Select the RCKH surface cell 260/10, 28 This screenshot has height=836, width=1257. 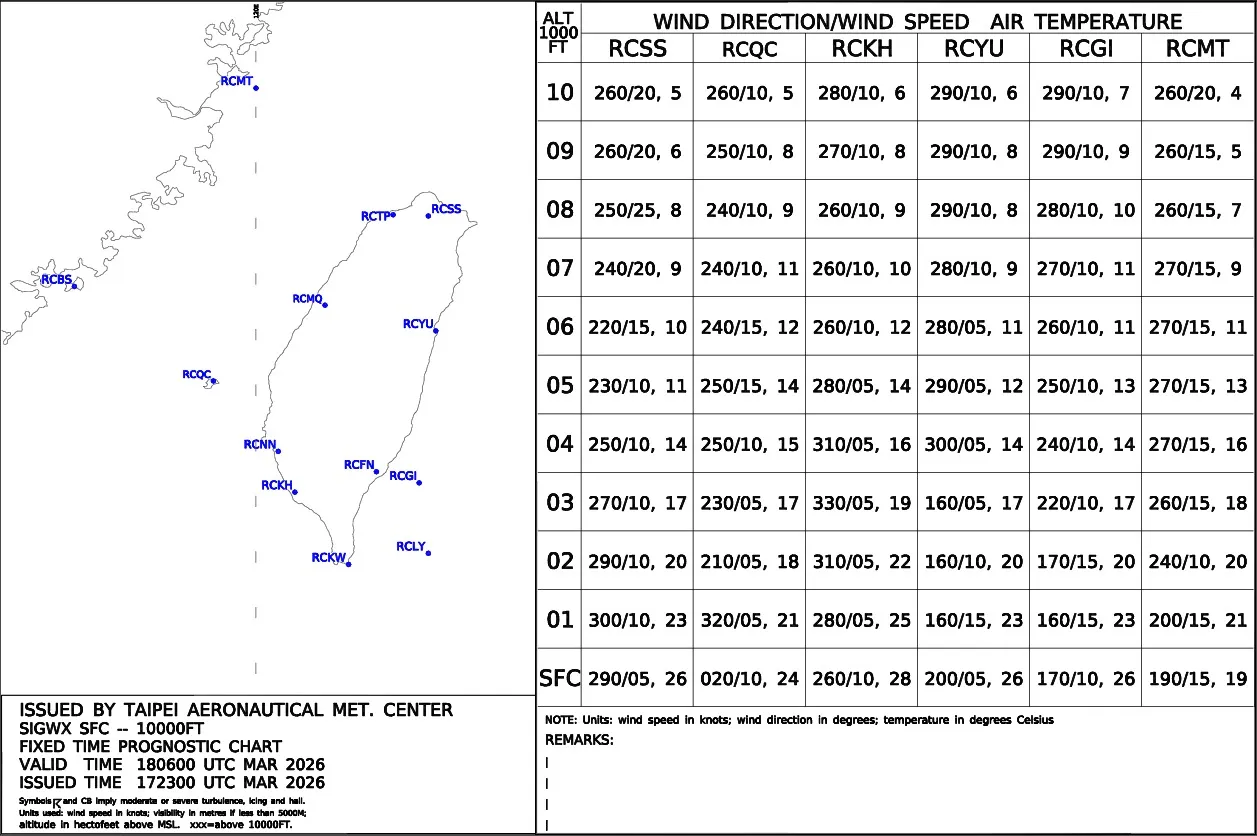click(x=862, y=679)
